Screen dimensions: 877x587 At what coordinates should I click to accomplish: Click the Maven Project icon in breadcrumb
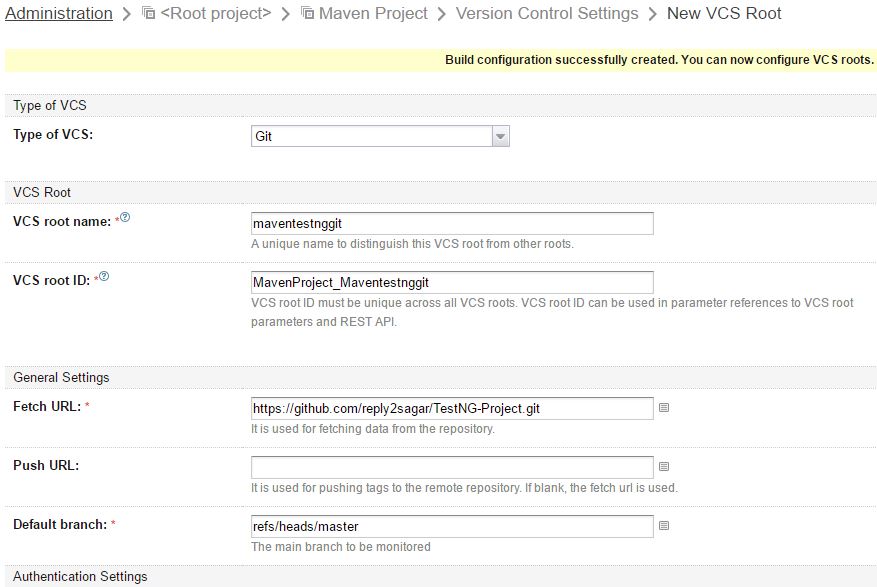click(308, 12)
